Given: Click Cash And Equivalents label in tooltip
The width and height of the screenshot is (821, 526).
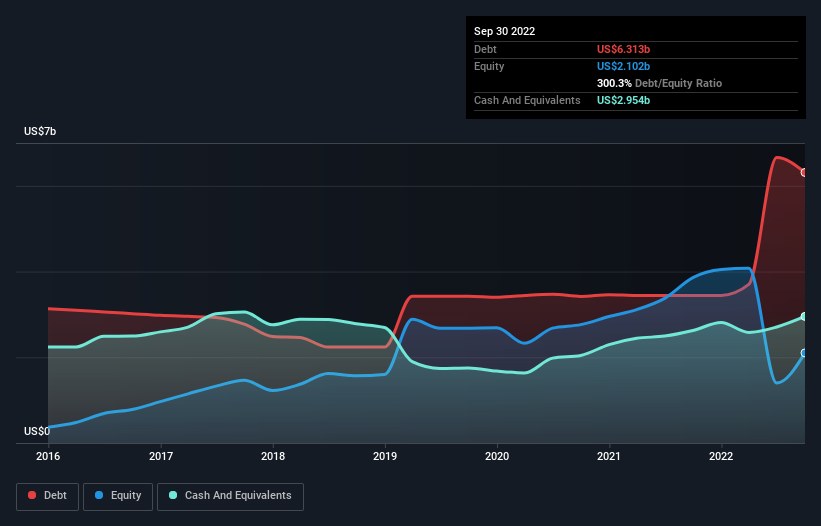Looking at the screenshot, I should pyautogui.click(x=527, y=100).
